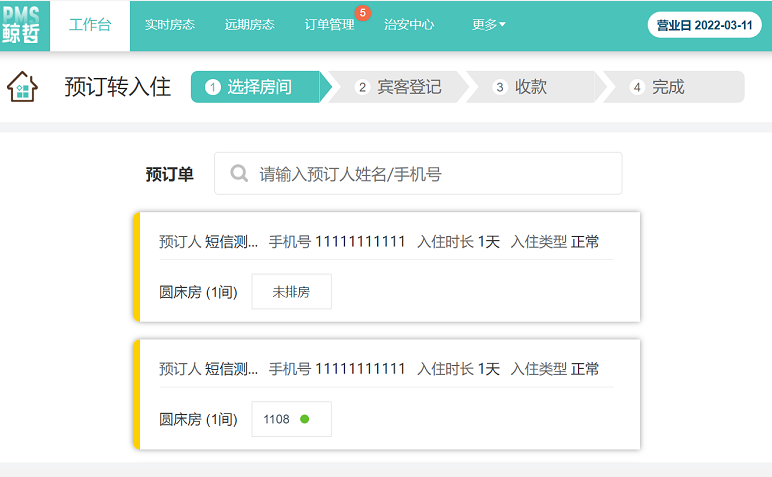Click the home house icon
Image resolution: width=772 pixels, height=477 pixels.
click(22, 87)
